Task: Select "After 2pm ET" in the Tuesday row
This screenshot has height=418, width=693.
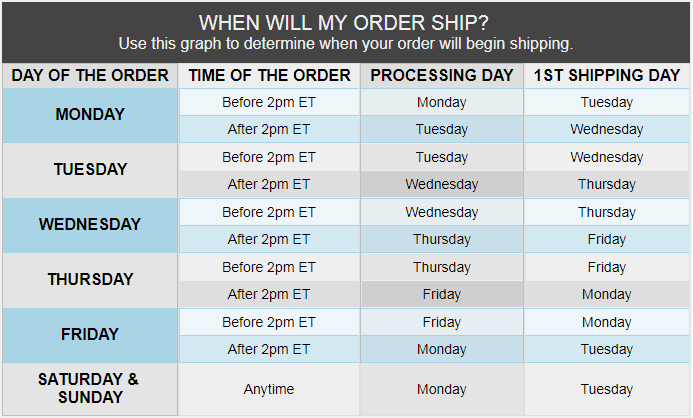Action: tap(269, 184)
